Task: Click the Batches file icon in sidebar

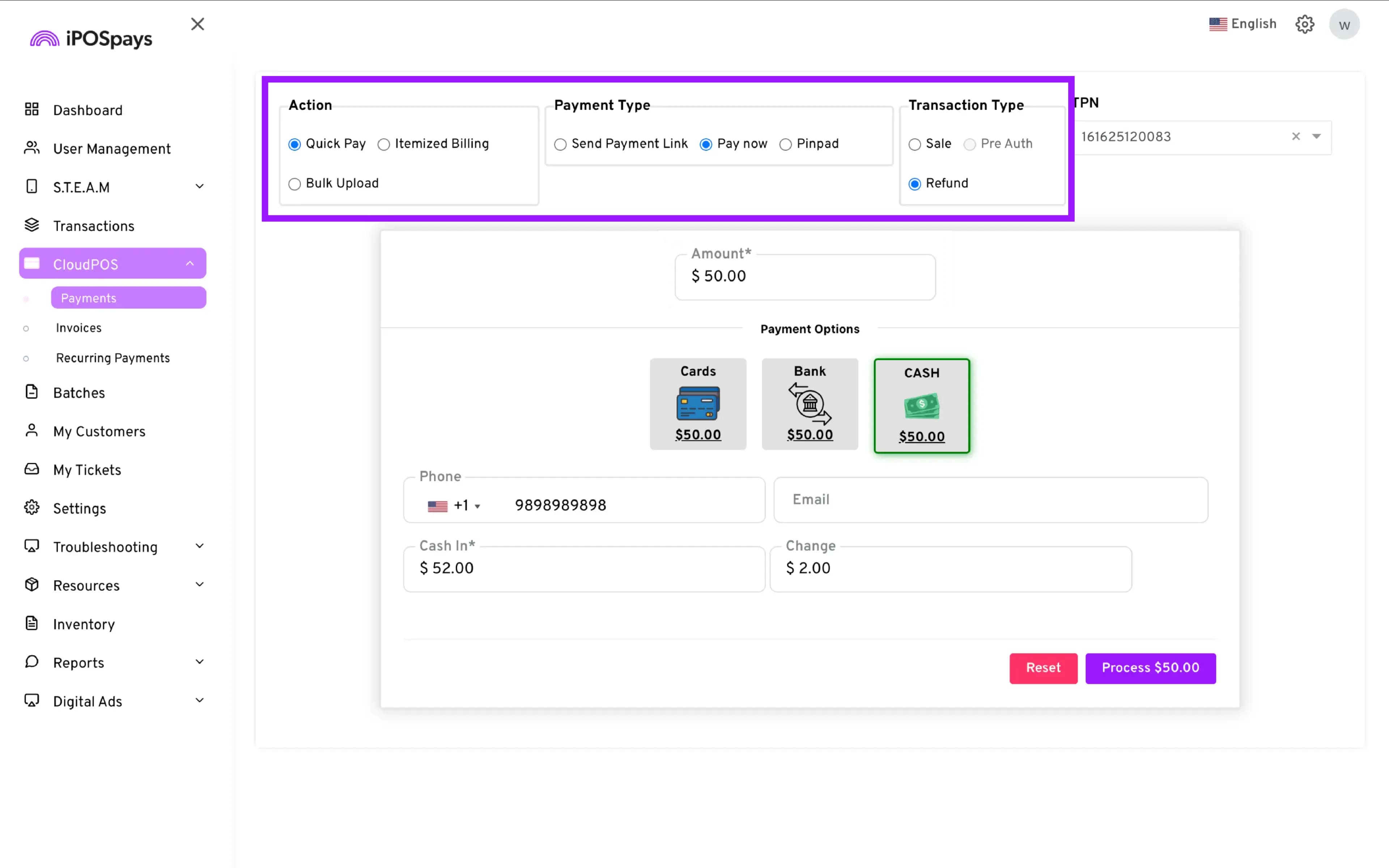Action: (x=31, y=392)
